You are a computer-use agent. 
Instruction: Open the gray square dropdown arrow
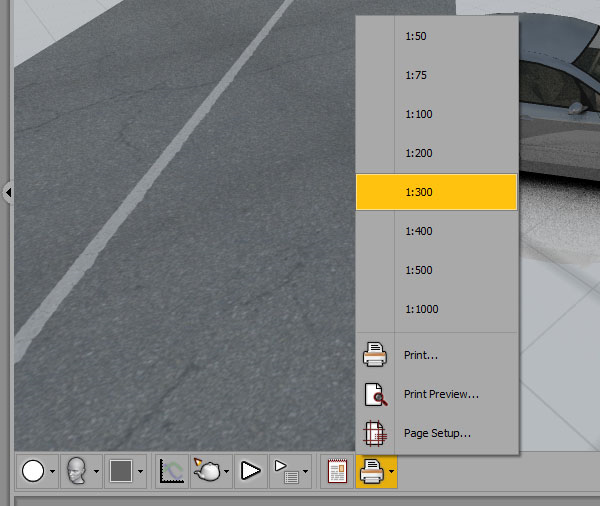[140, 472]
